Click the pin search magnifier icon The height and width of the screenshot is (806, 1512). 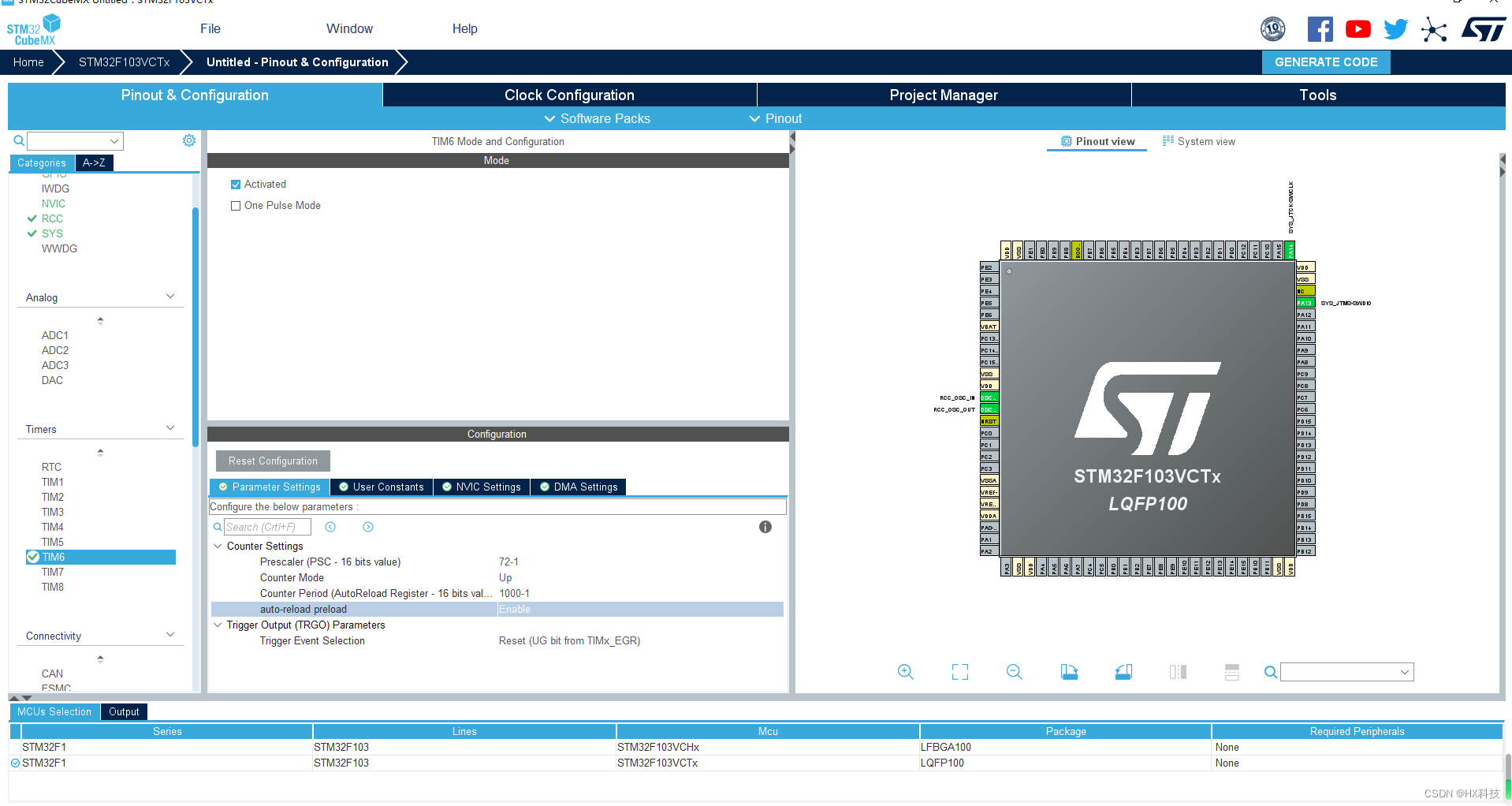[x=1270, y=672]
